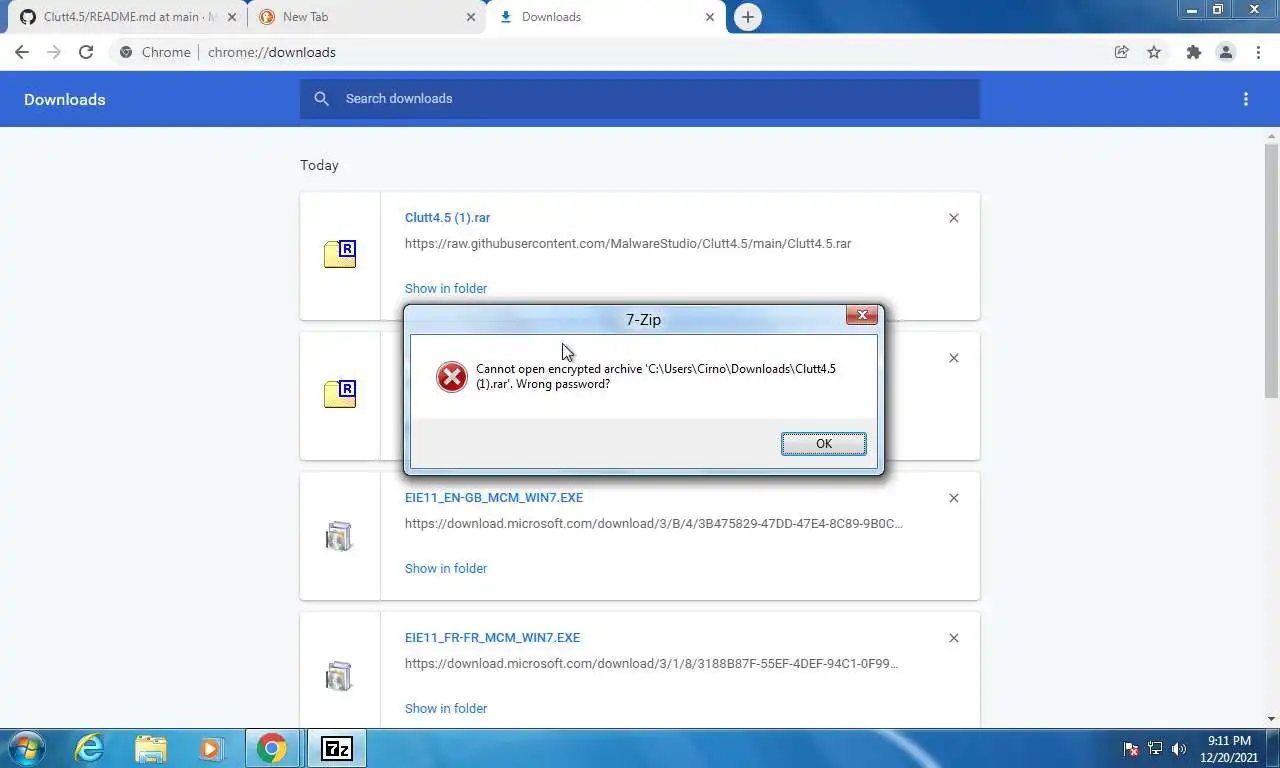Show EIE11_FR-FR_MCM_WIN7.EXE in folder
Image resolution: width=1280 pixels, height=768 pixels.
446,708
